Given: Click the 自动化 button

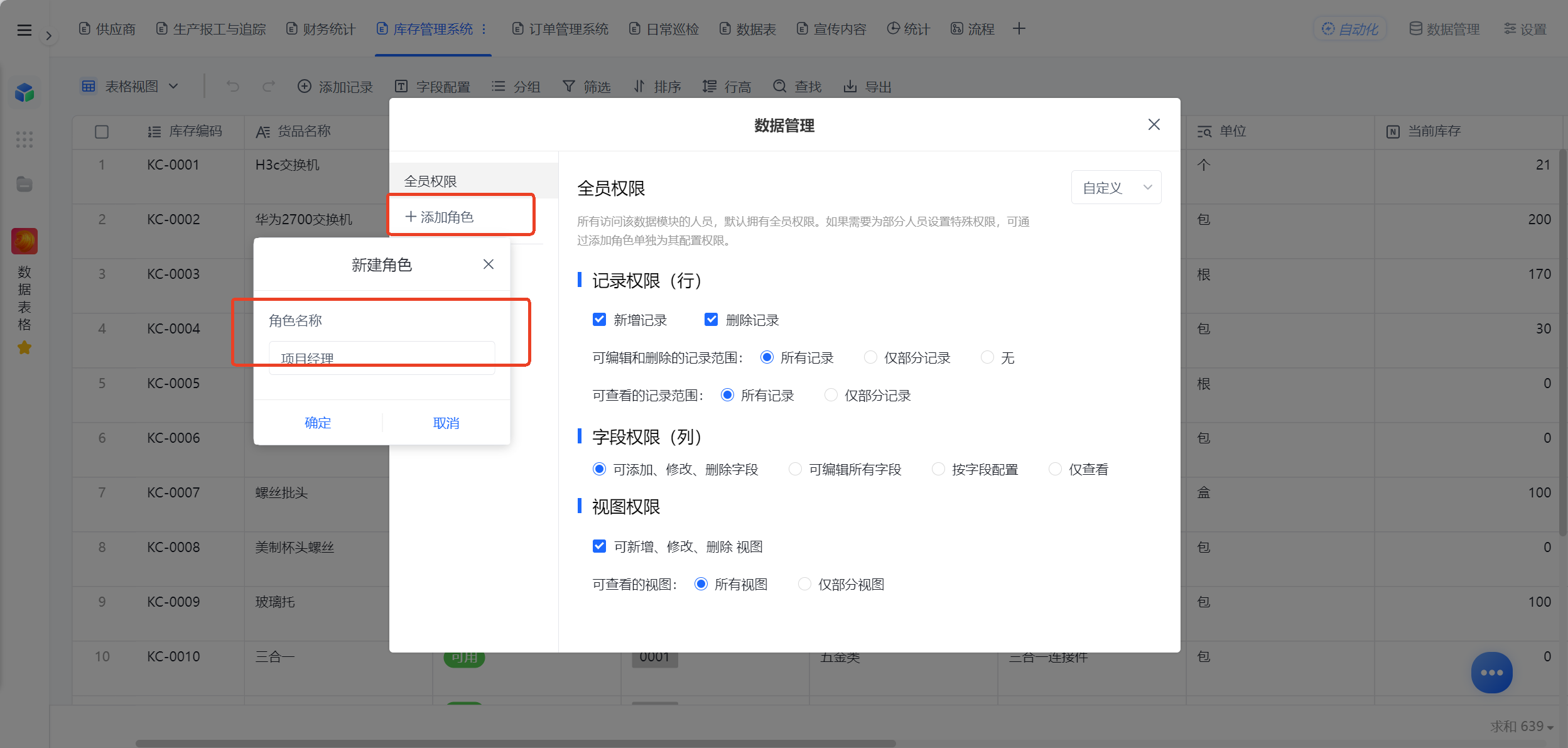Looking at the screenshot, I should (1350, 29).
